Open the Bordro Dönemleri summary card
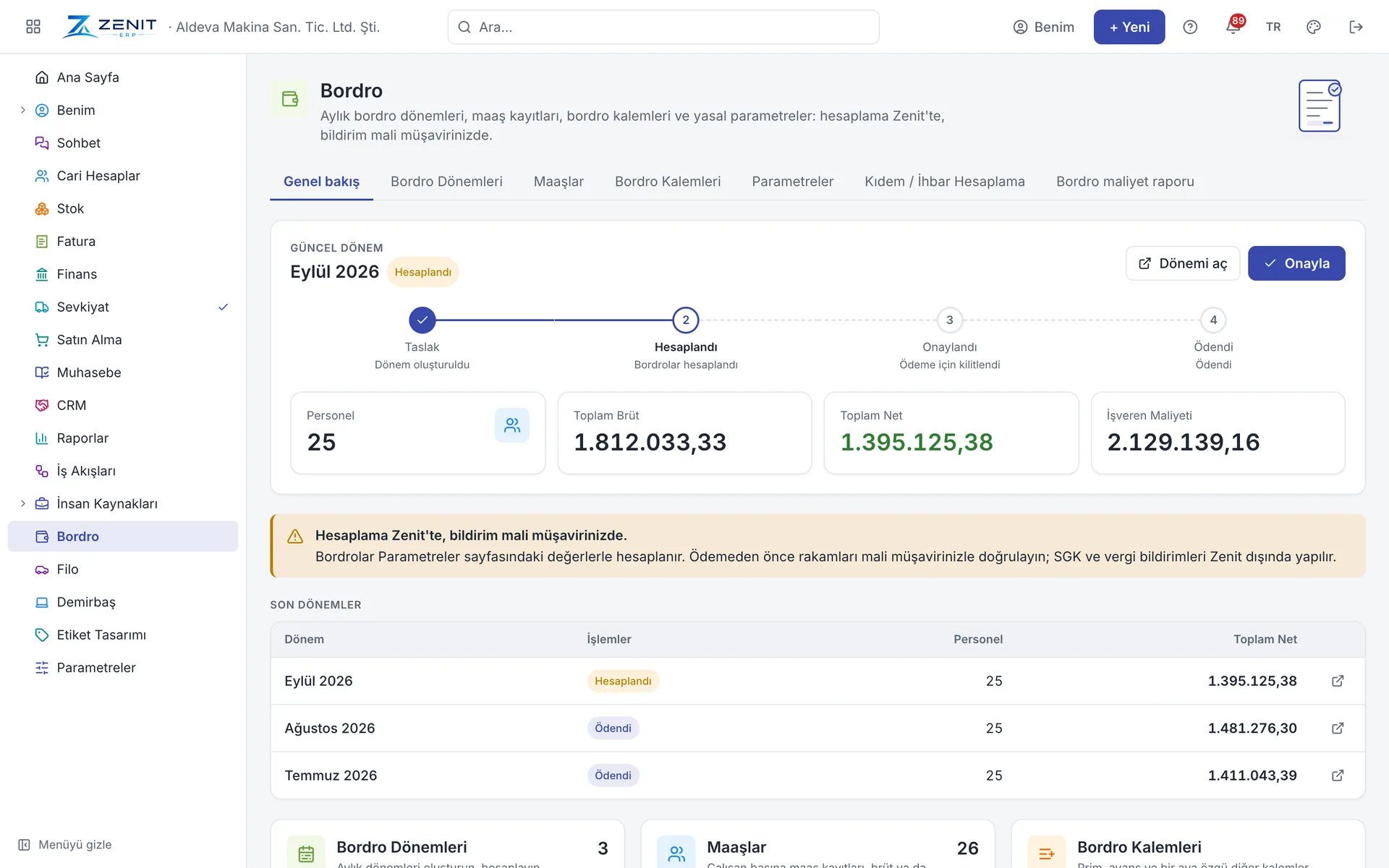Image resolution: width=1389 pixels, height=868 pixels. click(x=447, y=845)
